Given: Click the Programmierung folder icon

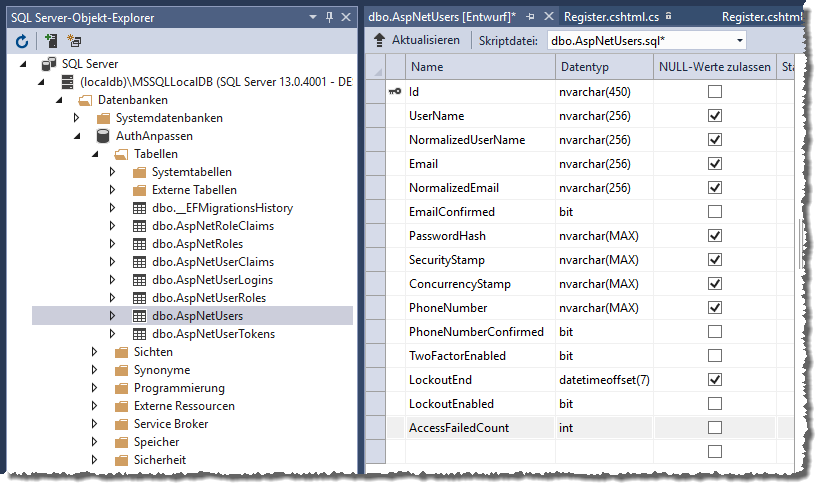Looking at the screenshot, I should (121, 388).
